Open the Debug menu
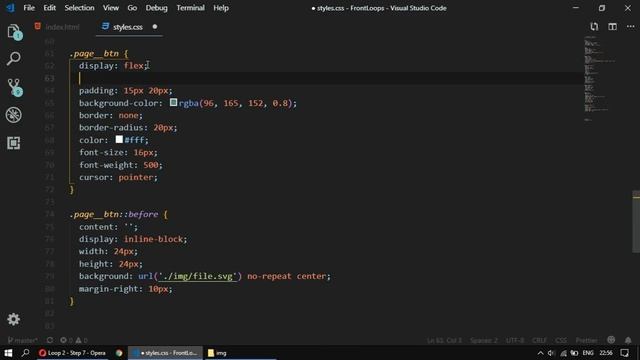This screenshot has height=360, width=640. pos(156,8)
